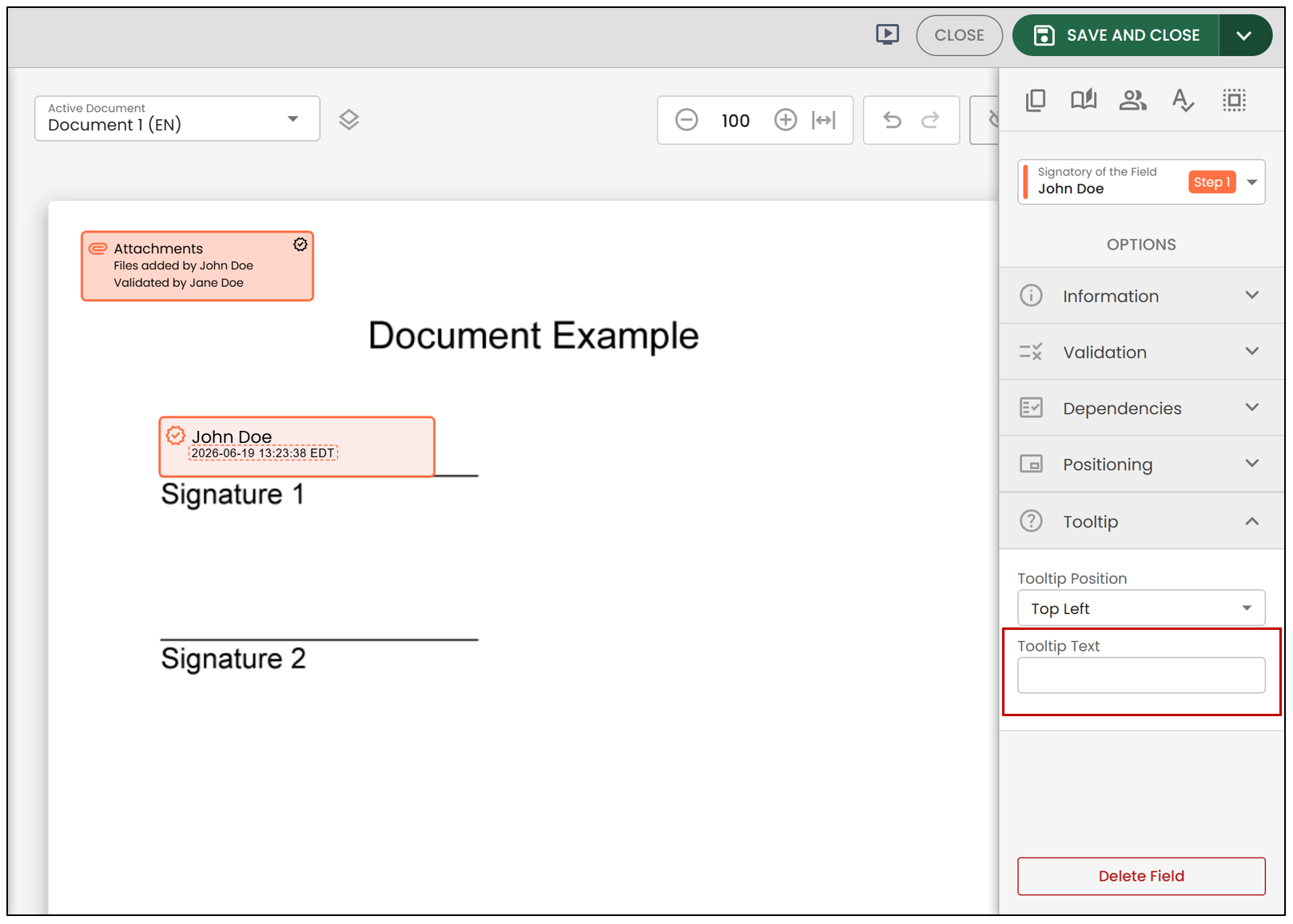Zoom out with the minus icon
The height and width of the screenshot is (924, 1293).
coord(686,120)
